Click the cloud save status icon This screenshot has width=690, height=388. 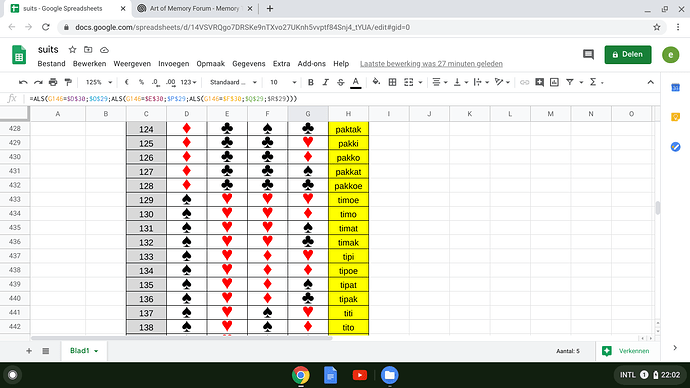(x=104, y=50)
